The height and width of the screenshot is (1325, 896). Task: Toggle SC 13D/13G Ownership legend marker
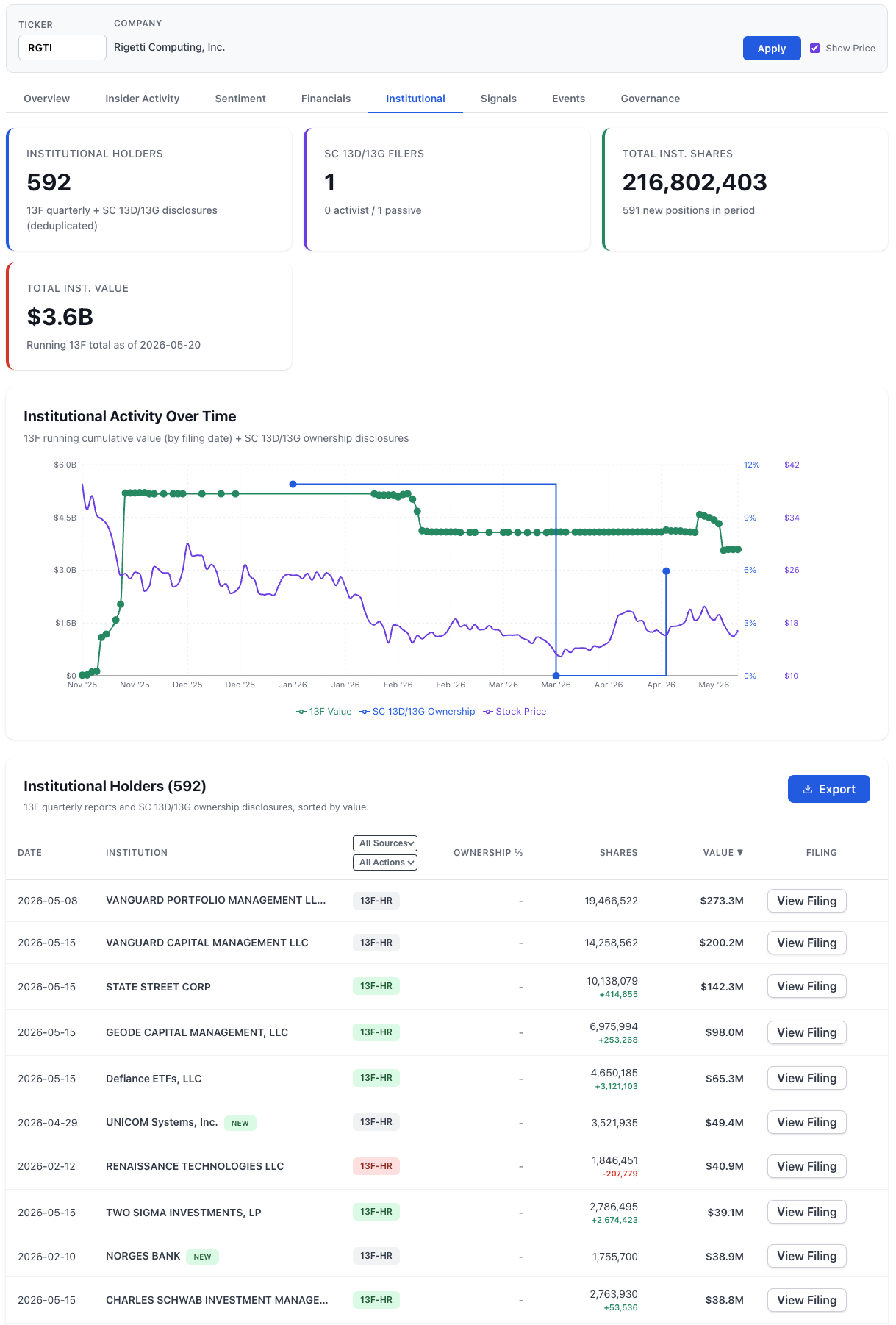tap(365, 712)
